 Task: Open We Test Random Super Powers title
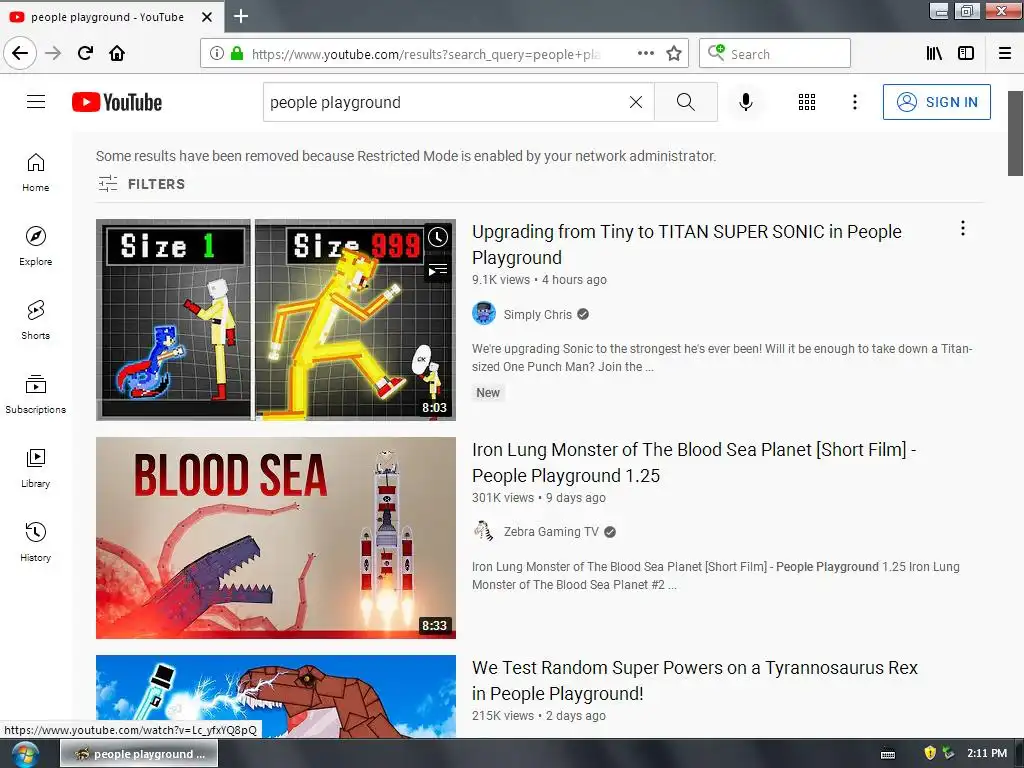tap(695, 680)
